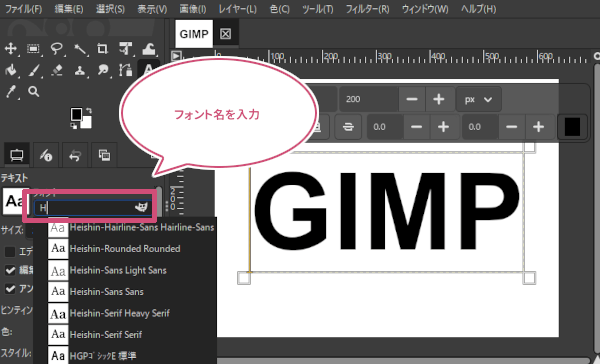Viewport: 600px width, 364px height.
Task: Select the Crop tool
Action: (102, 49)
